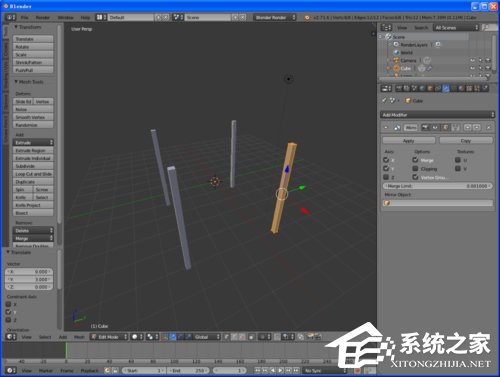Toggle the Clipping option checkbox

(415, 168)
